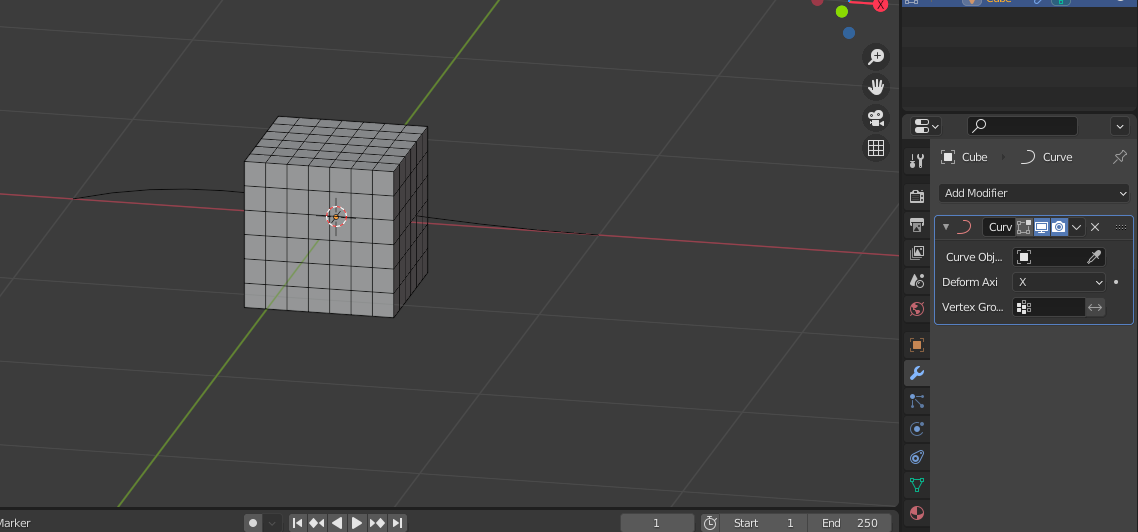The image size is (1138, 532).
Task: Open the Object Data mesh properties tab
Action: (x=917, y=485)
